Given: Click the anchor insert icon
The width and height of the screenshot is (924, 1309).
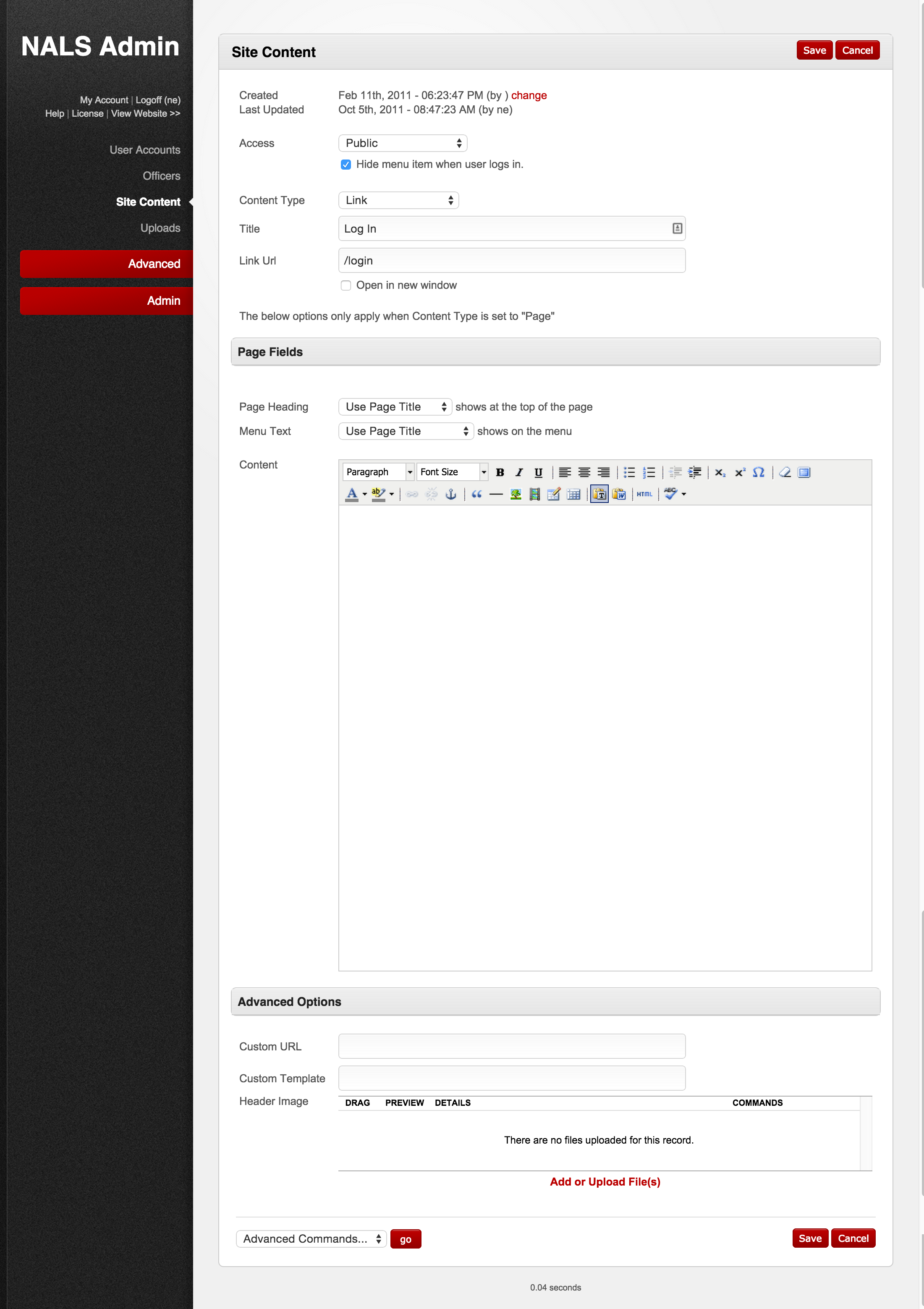Looking at the screenshot, I should pyautogui.click(x=450, y=494).
